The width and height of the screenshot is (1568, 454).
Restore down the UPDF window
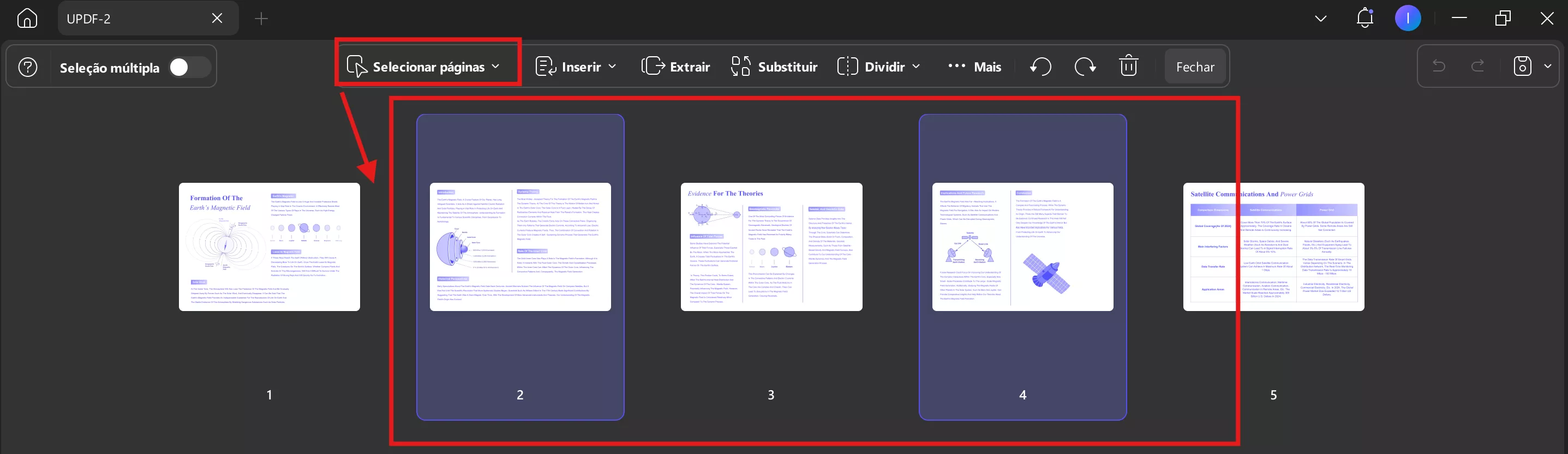(x=1503, y=18)
